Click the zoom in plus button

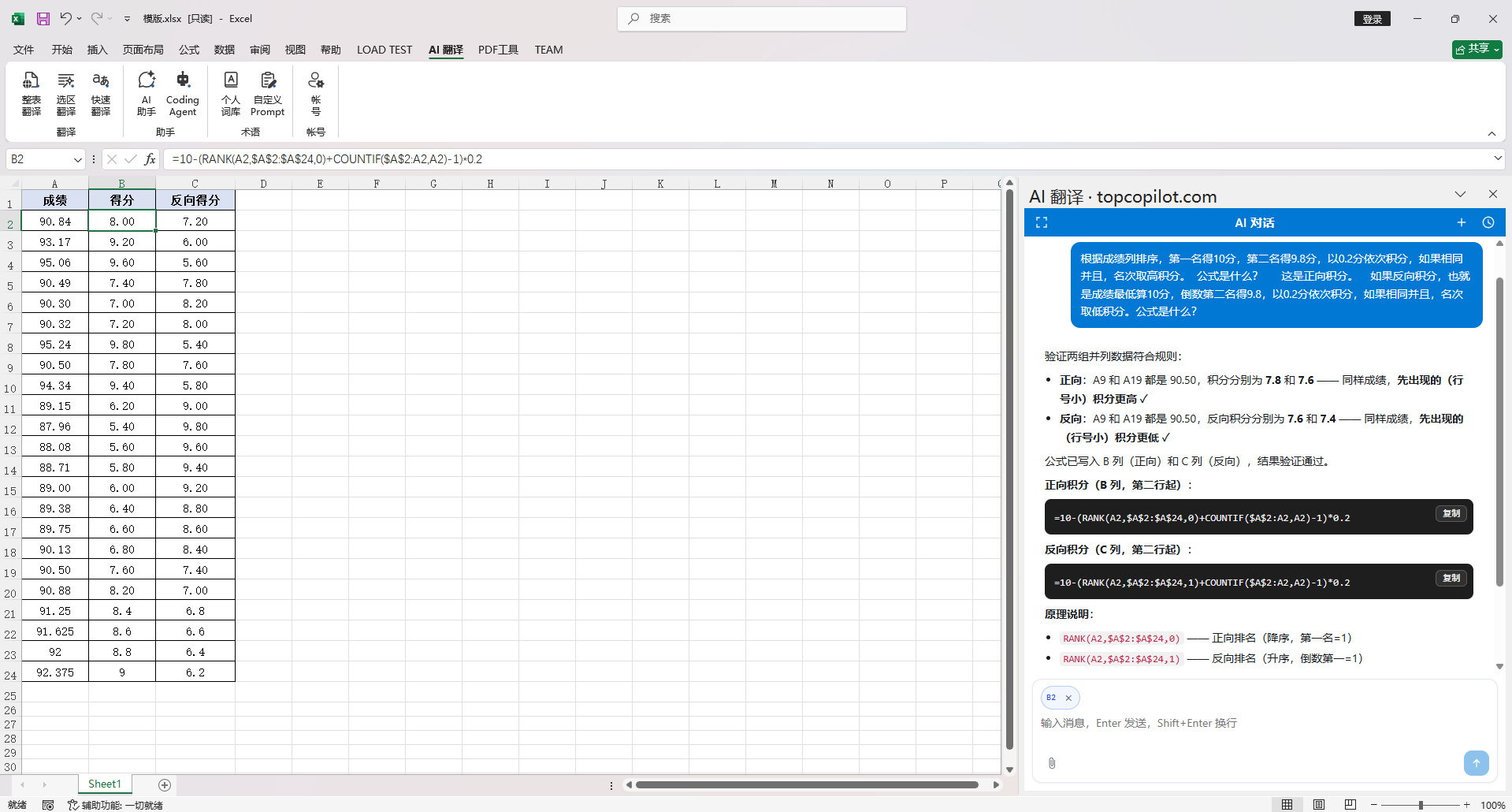tap(1466, 805)
